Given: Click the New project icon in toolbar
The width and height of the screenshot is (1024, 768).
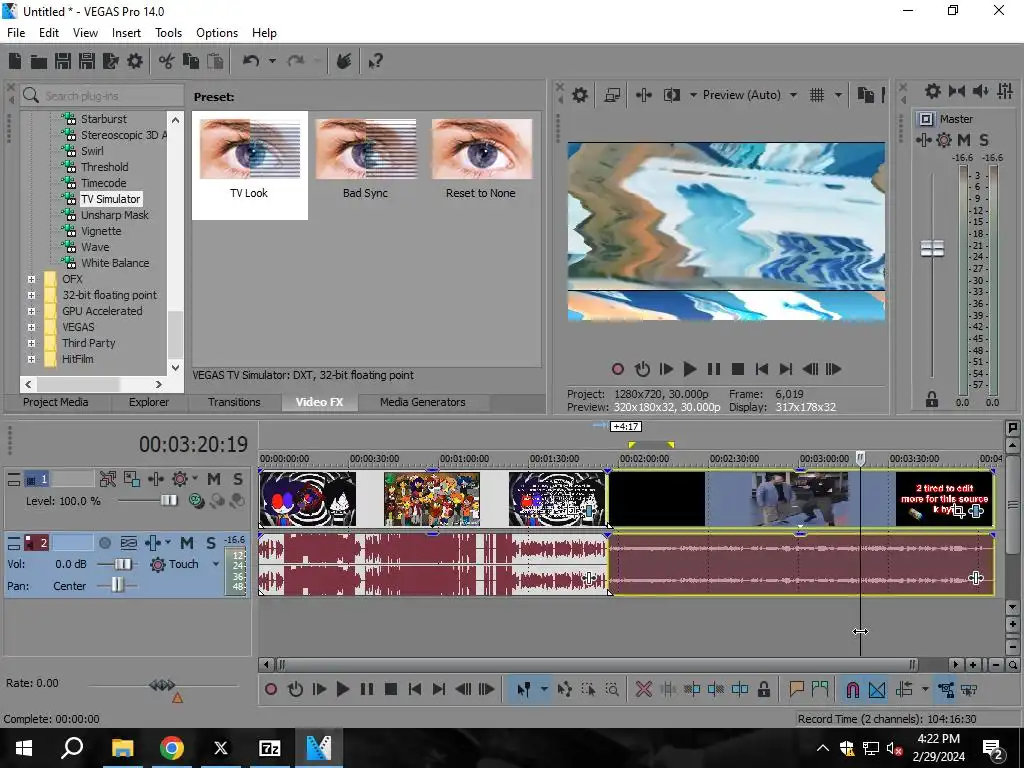Looking at the screenshot, I should [14, 61].
